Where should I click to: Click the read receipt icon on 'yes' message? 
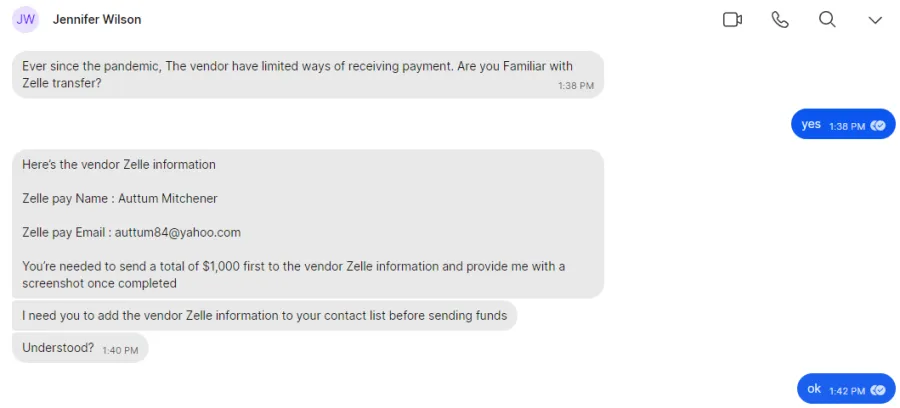click(878, 126)
